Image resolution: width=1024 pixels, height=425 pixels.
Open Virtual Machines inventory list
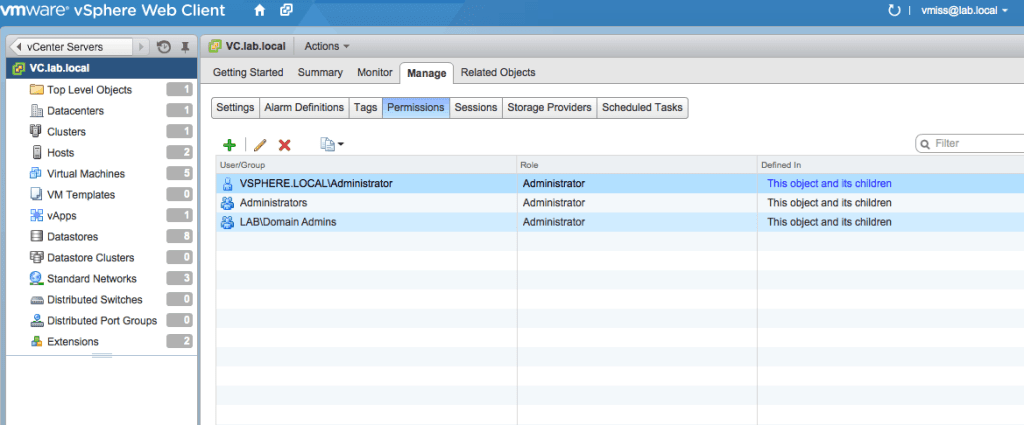[86, 174]
